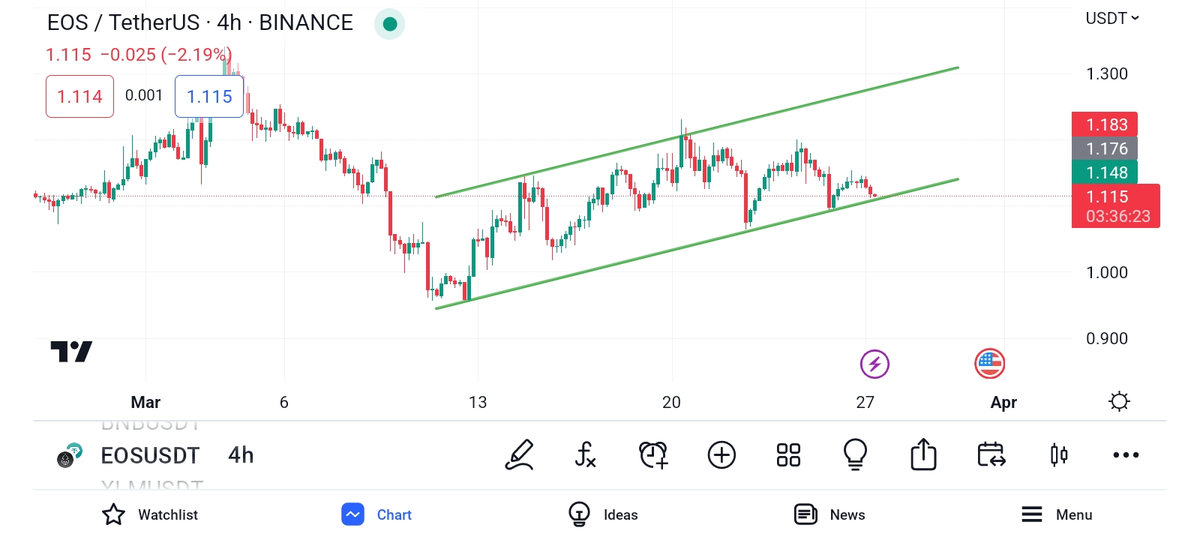Select the EOSUSDT symbol in picker

pos(150,456)
